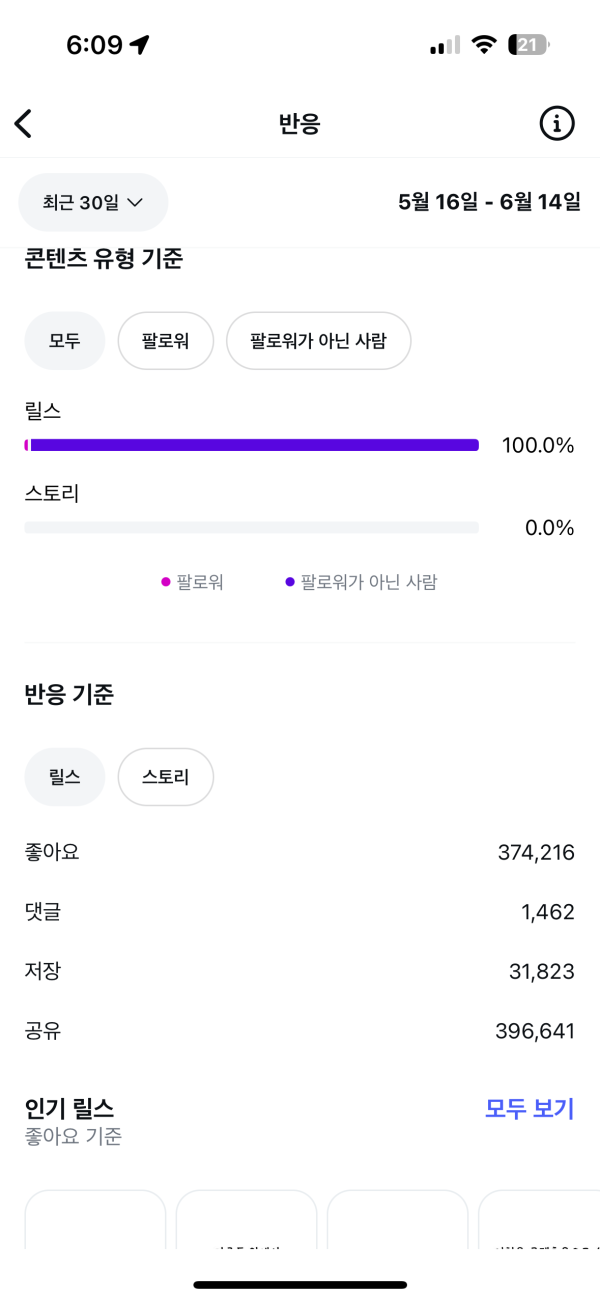
Task: Select the 모두 audience filter
Action: tap(64, 341)
